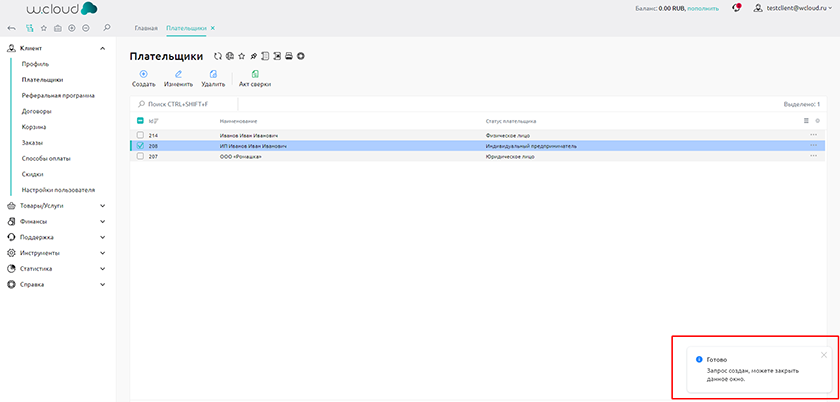Click the magnifier search icon in top toolbar
Screen dimensions: 840x402
(107, 28)
